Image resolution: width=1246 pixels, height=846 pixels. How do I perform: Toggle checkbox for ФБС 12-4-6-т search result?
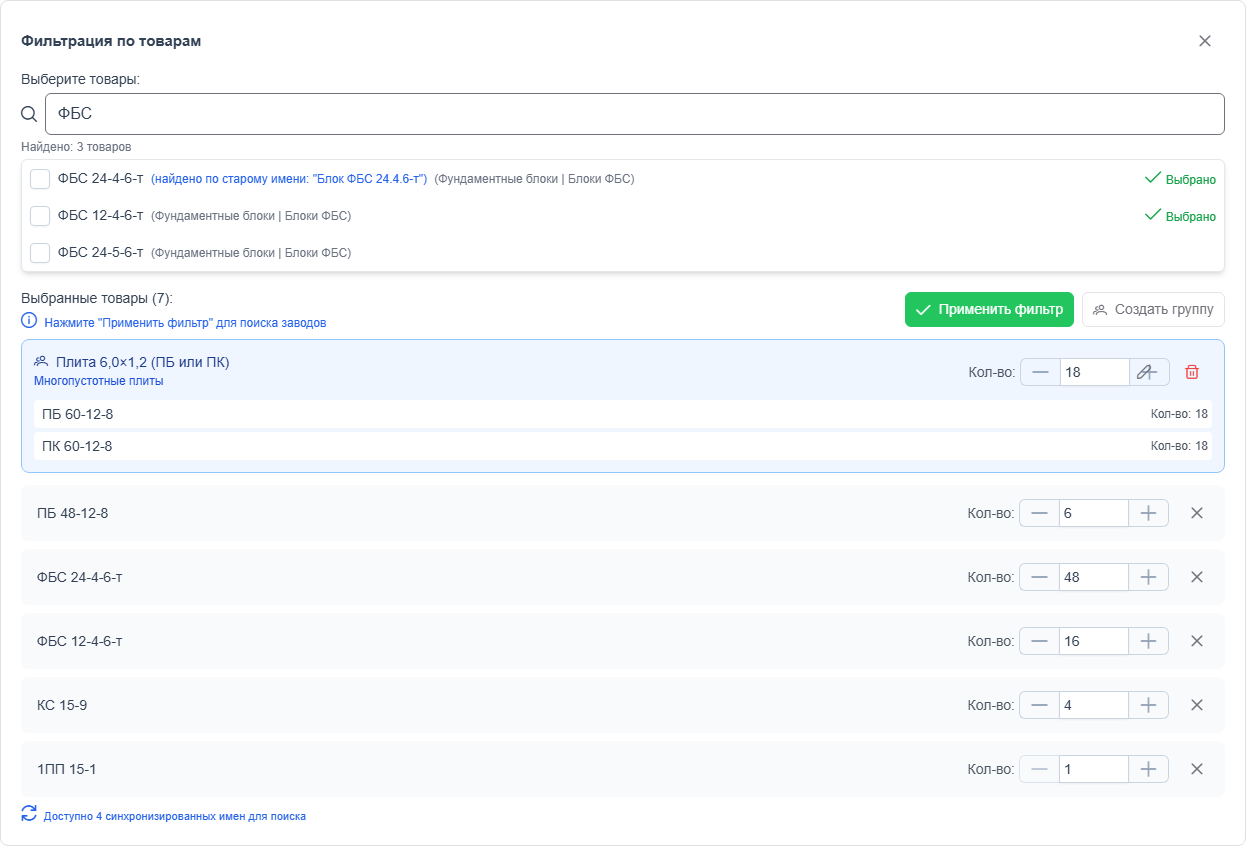pyautogui.click(x=40, y=216)
